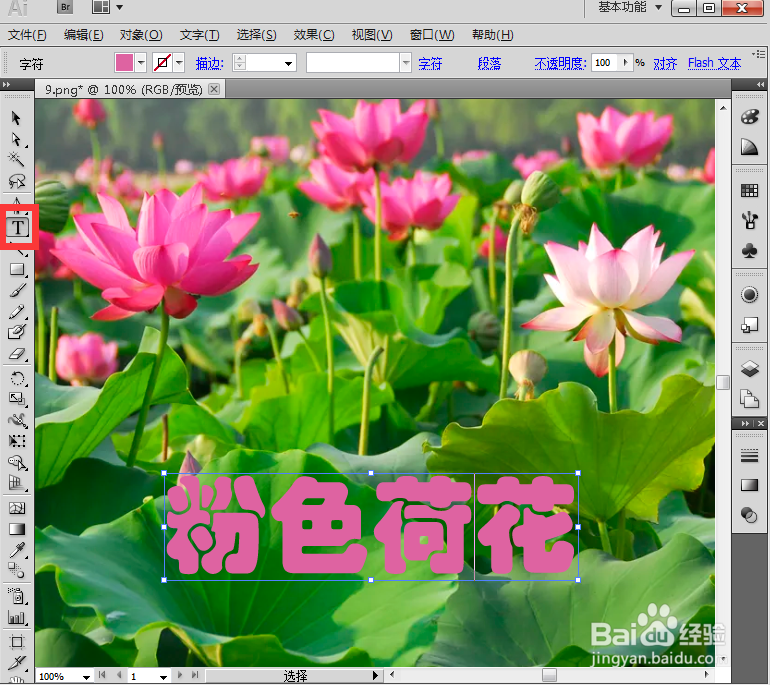770x685 pixels.
Task: Click the pink fill color swatch
Action: 124,63
